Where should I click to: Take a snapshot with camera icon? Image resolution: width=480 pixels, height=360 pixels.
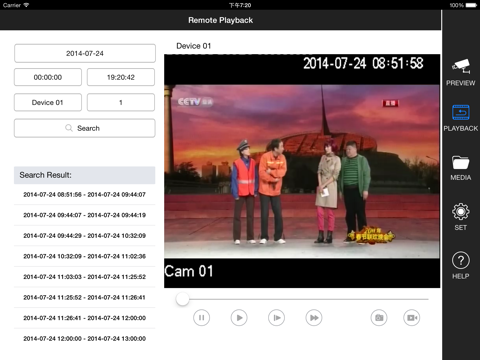click(x=379, y=318)
